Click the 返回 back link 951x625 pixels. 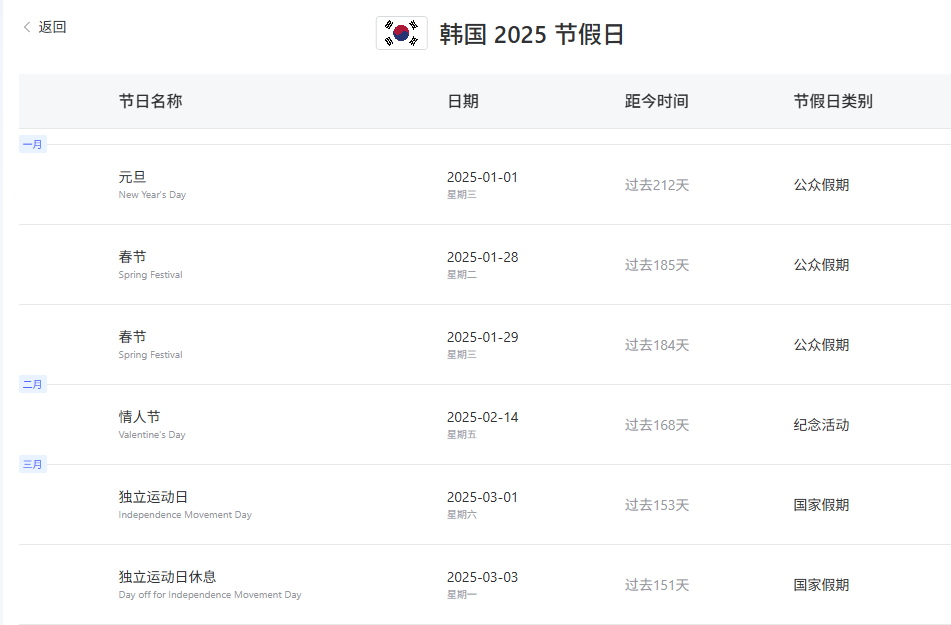(x=52, y=27)
